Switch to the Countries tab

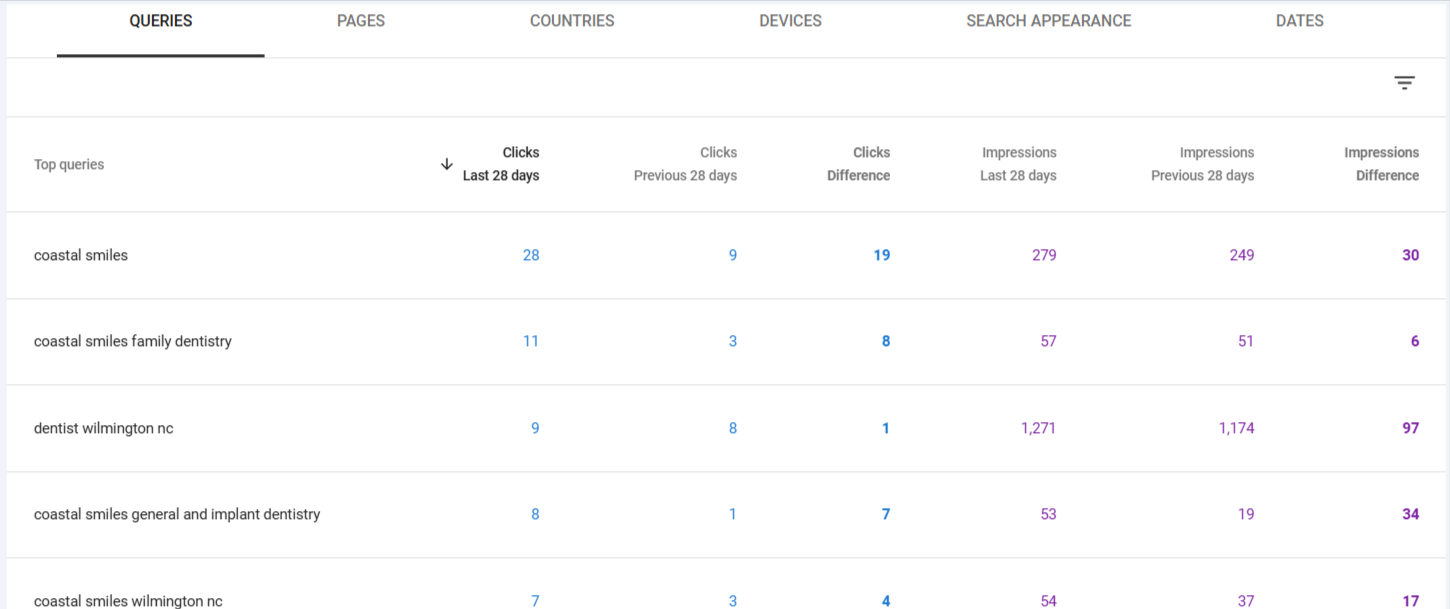pyautogui.click(x=572, y=21)
